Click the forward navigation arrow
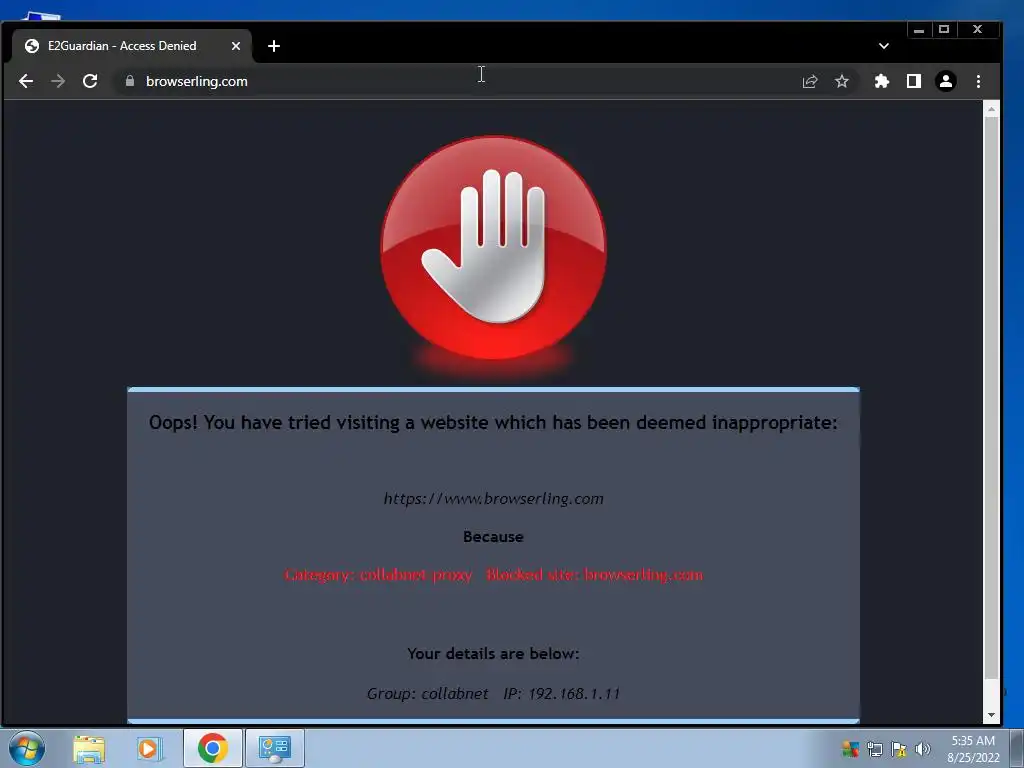This screenshot has width=1024, height=768. tap(58, 81)
